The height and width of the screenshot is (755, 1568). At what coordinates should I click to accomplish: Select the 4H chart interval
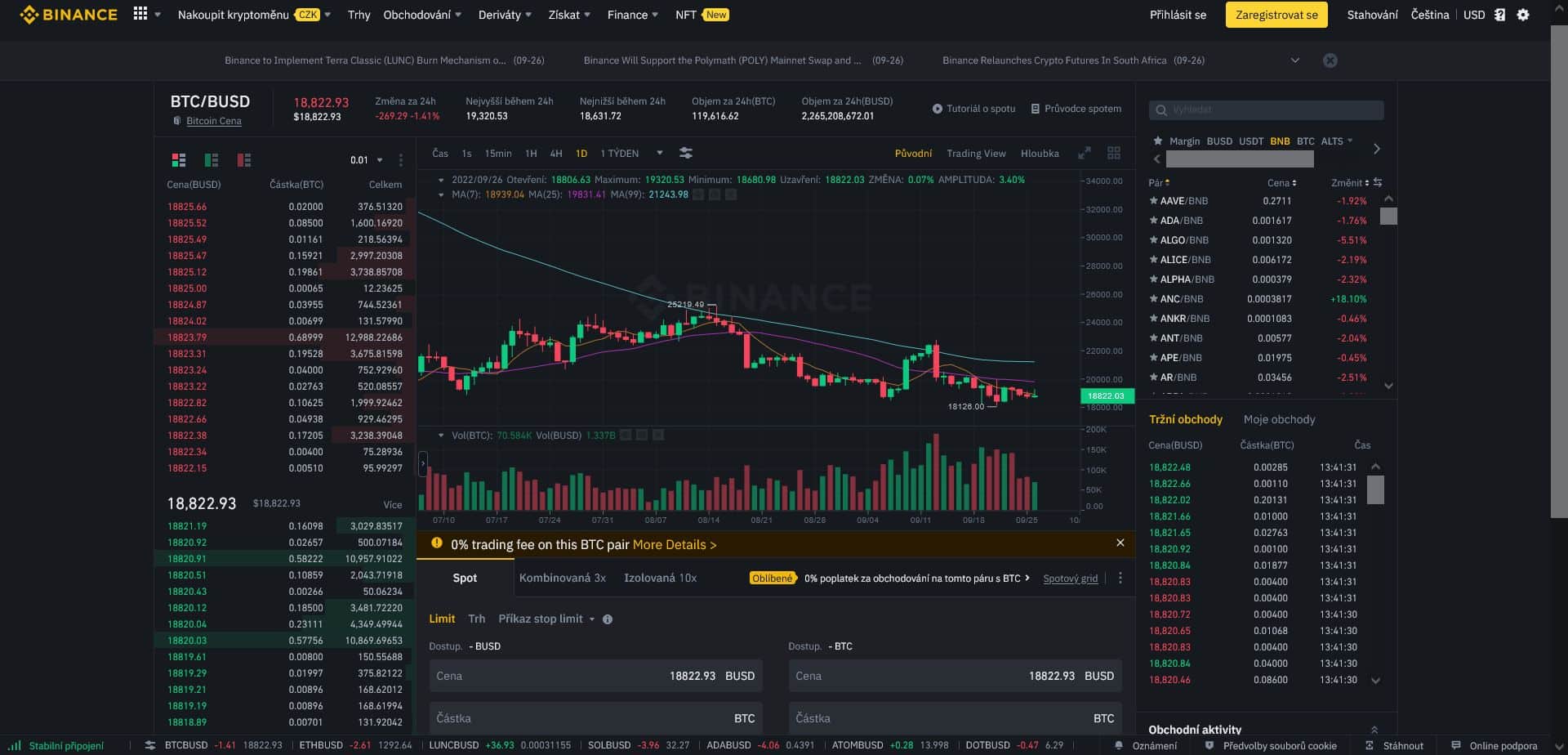pyautogui.click(x=556, y=154)
